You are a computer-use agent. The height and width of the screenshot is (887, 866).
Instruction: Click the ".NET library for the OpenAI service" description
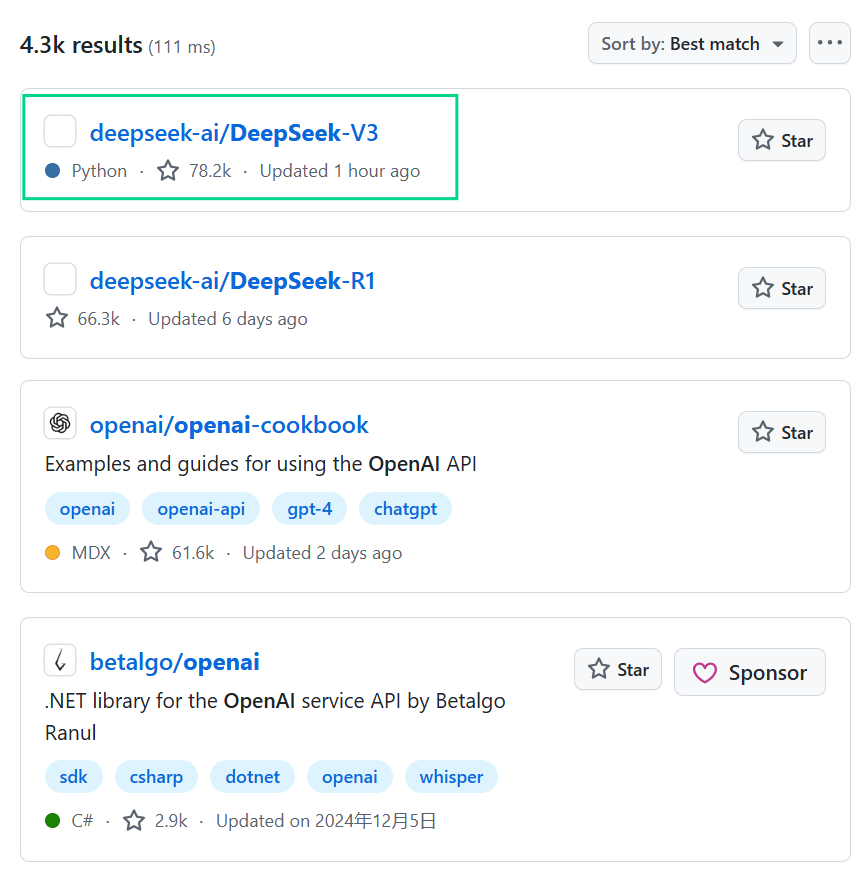click(275, 717)
